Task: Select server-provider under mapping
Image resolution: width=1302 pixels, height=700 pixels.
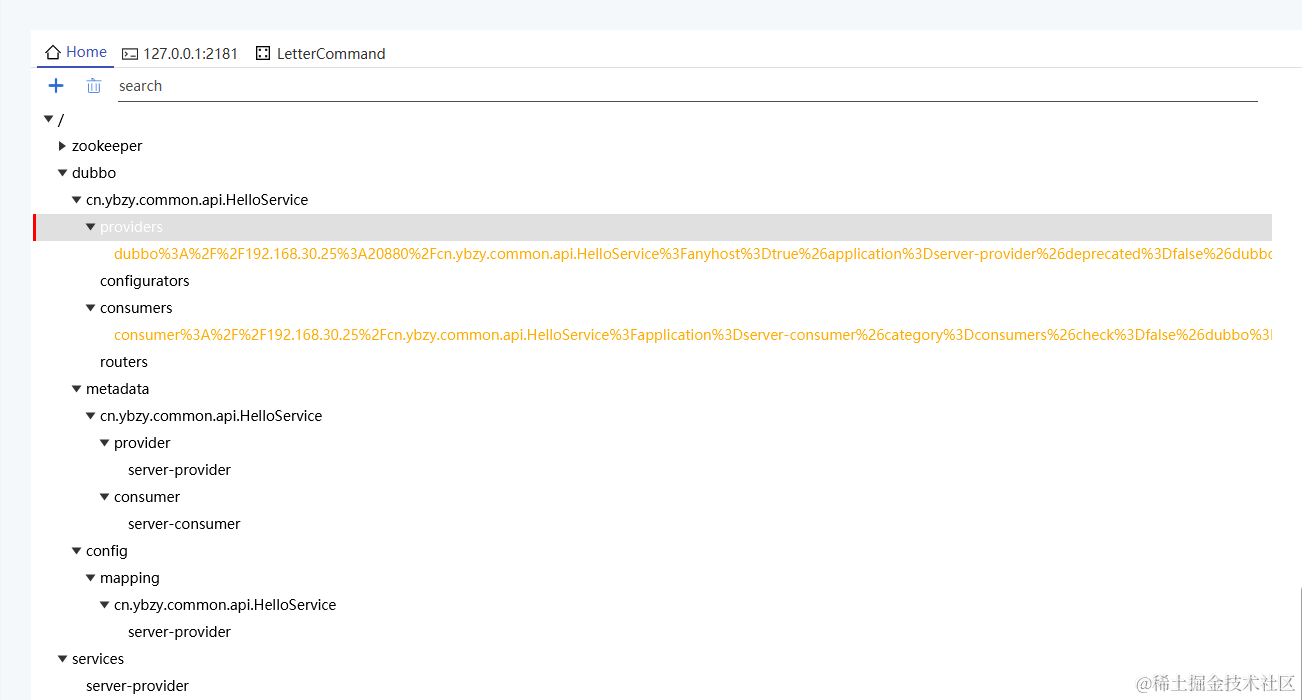Action: tap(179, 632)
